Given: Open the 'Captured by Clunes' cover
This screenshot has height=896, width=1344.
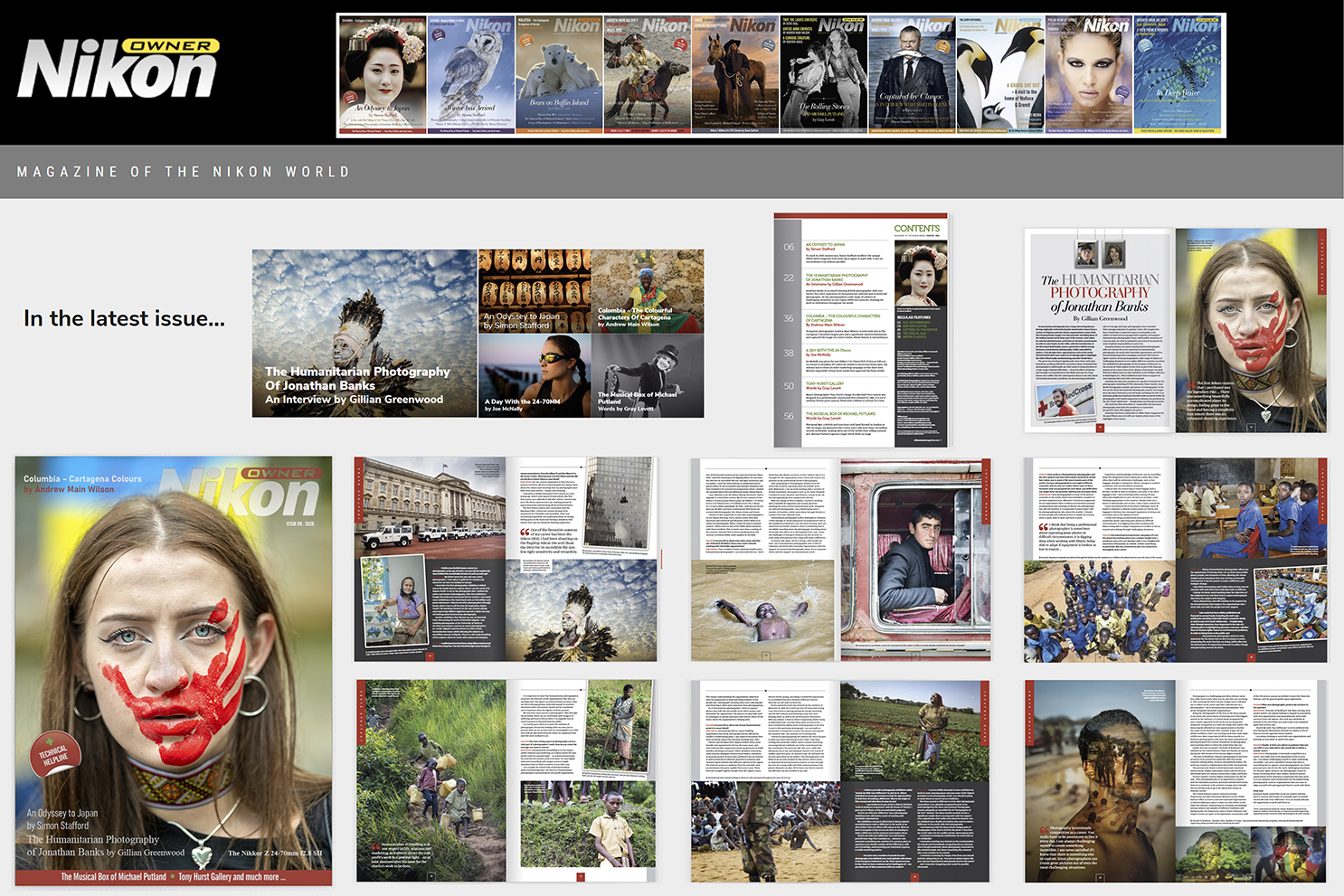Looking at the screenshot, I should pos(912,75).
